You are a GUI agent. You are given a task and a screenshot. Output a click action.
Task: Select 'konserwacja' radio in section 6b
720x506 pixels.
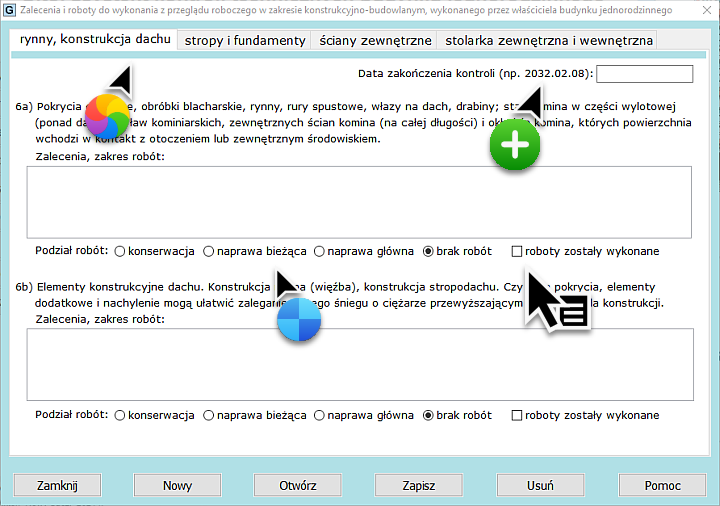tap(120, 415)
